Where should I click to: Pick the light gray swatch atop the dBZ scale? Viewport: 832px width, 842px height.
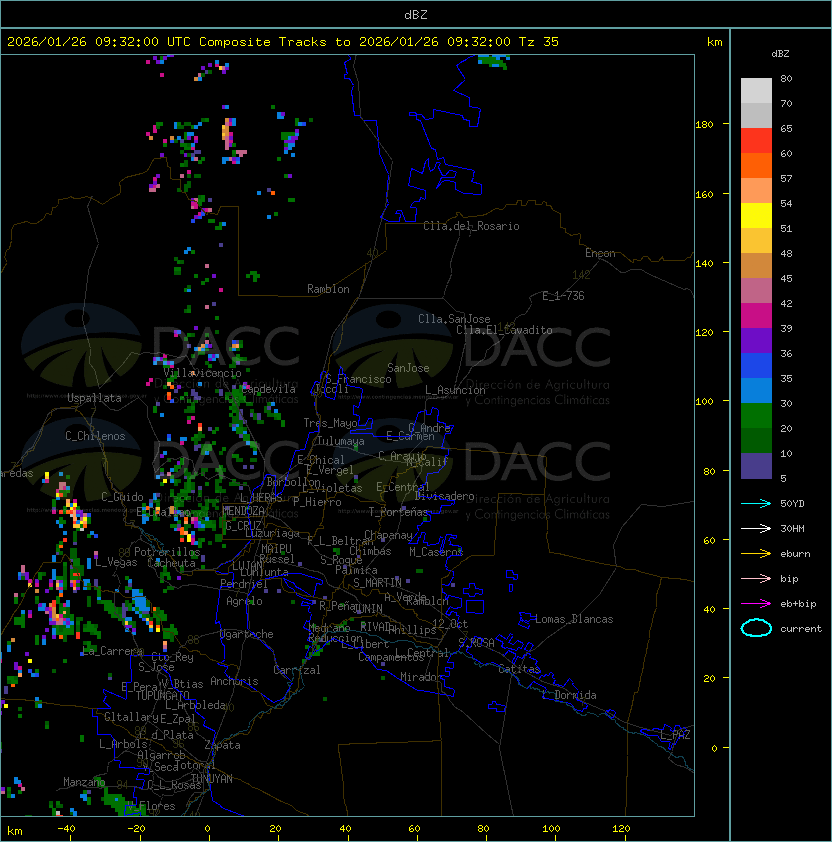click(756, 90)
